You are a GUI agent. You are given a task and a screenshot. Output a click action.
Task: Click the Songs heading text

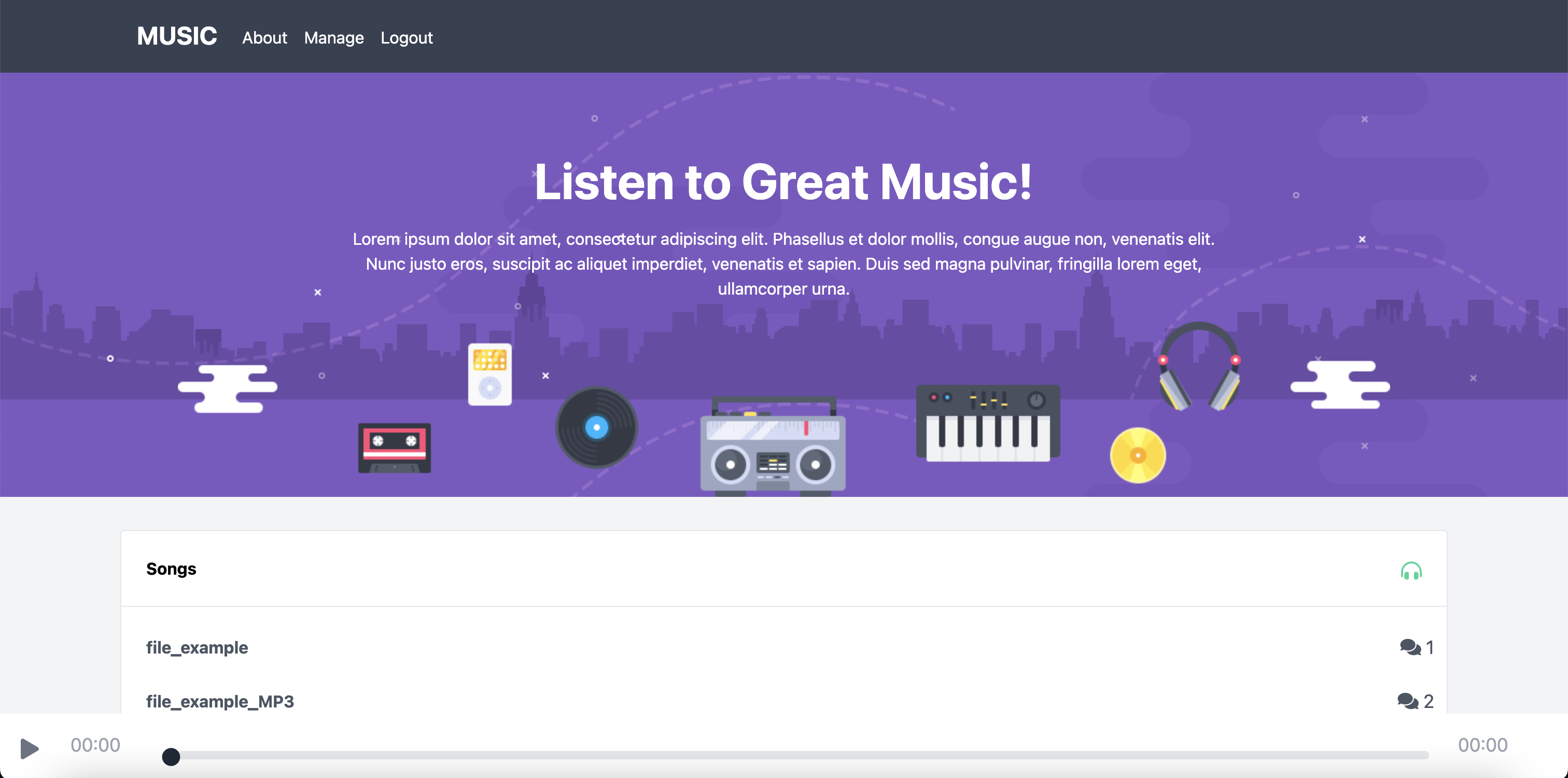pyautogui.click(x=171, y=568)
